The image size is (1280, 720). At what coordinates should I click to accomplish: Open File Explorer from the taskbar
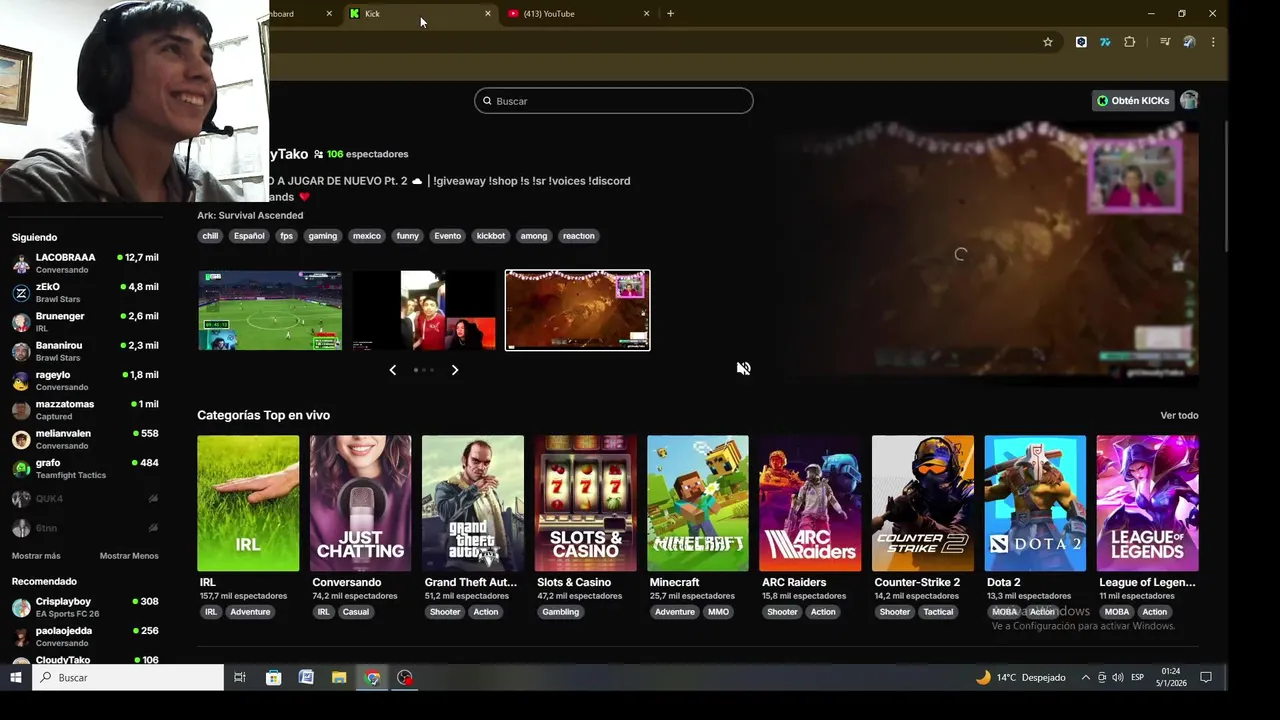pyautogui.click(x=339, y=677)
